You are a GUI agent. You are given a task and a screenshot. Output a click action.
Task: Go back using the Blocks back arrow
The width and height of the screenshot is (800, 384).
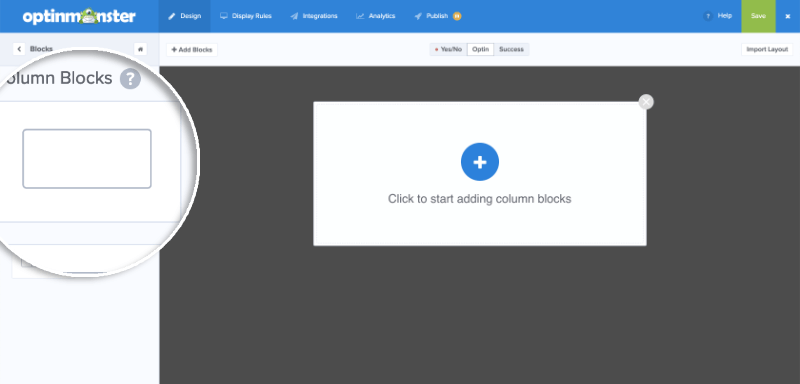click(19, 49)
